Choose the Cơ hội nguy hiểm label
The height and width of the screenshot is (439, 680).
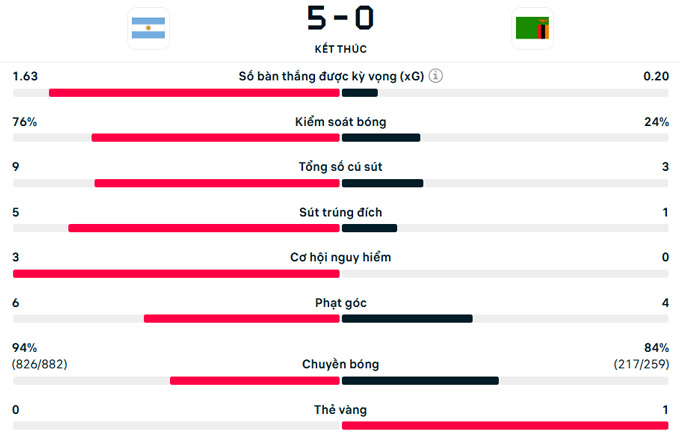coord(340,257)
